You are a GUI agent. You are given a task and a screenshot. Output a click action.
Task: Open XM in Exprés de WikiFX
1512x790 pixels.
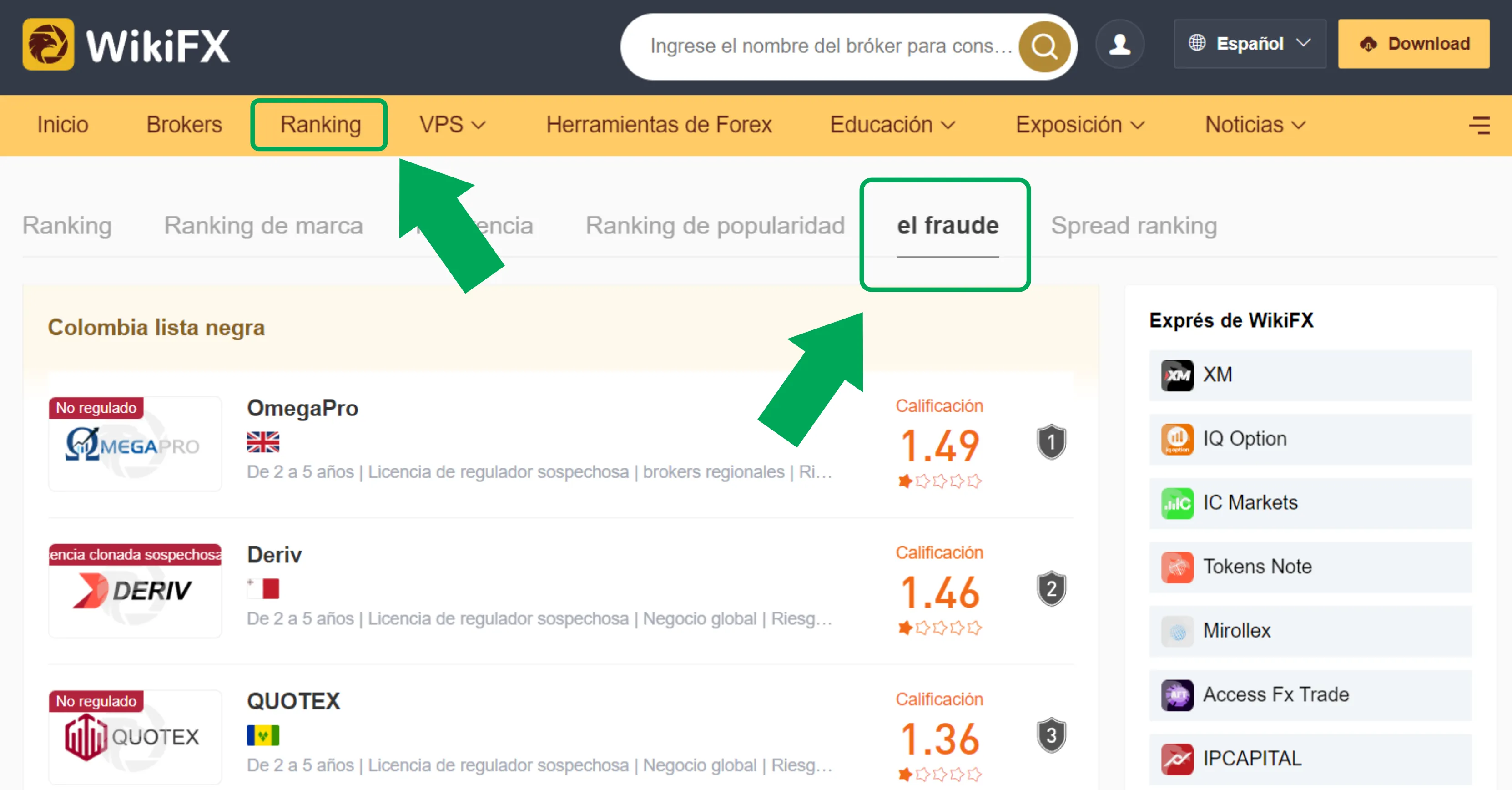click(1310, 375)
